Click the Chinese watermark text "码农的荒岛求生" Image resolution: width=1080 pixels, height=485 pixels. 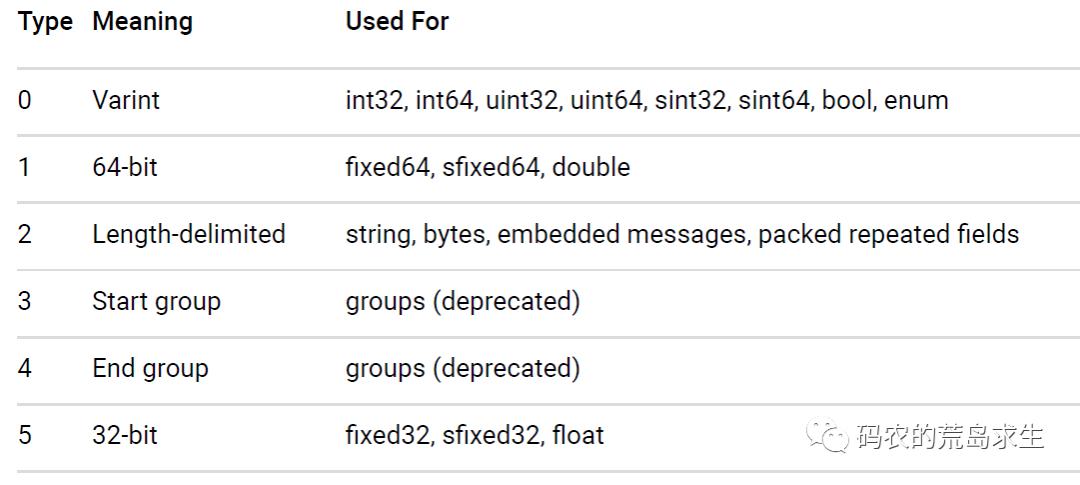[x=949, y=437]
